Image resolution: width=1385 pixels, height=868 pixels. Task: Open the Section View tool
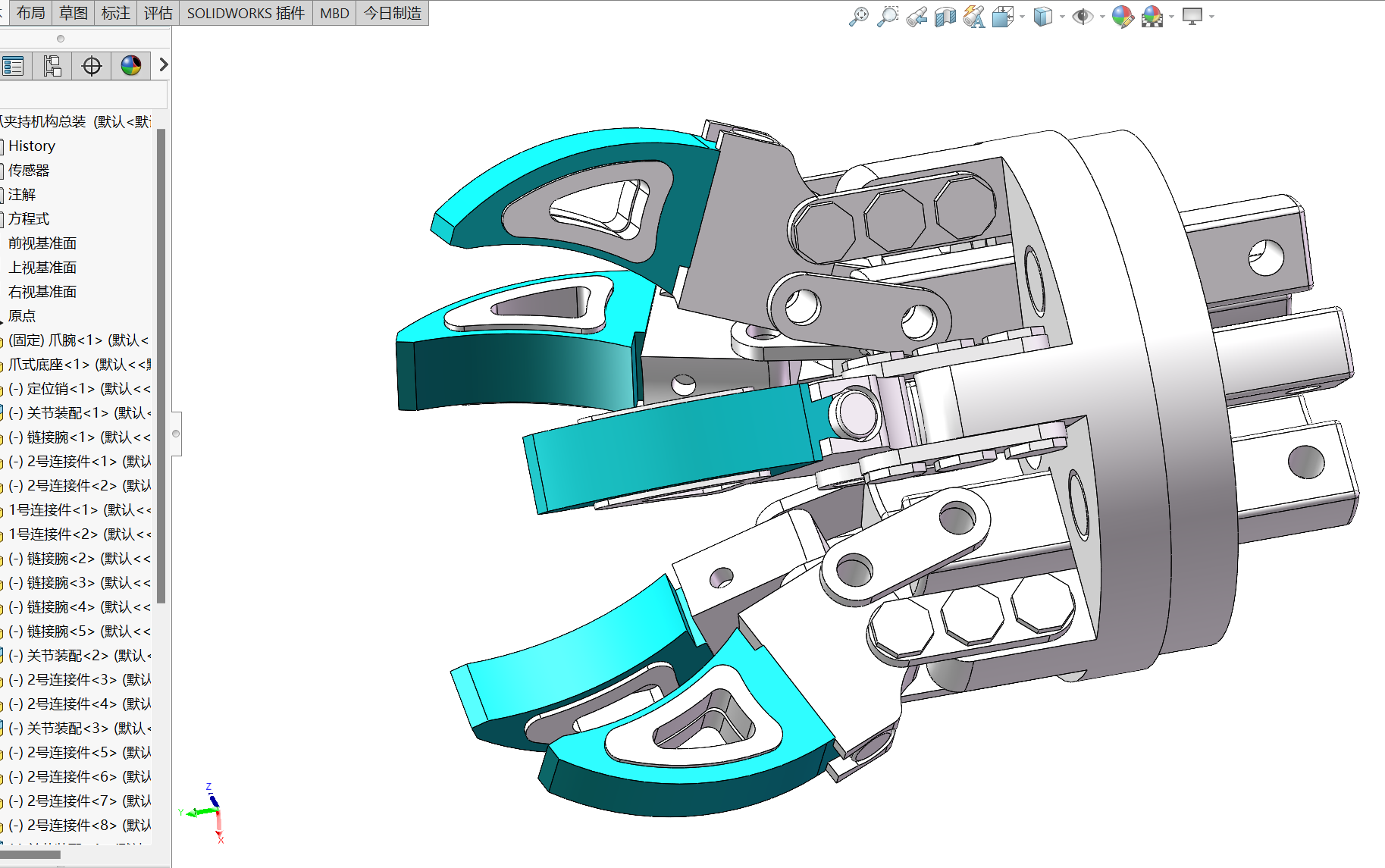pos(945,17)
